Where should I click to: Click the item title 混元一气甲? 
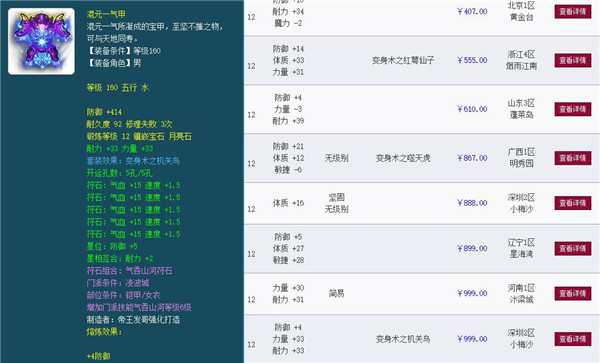(x=106, y=14)
